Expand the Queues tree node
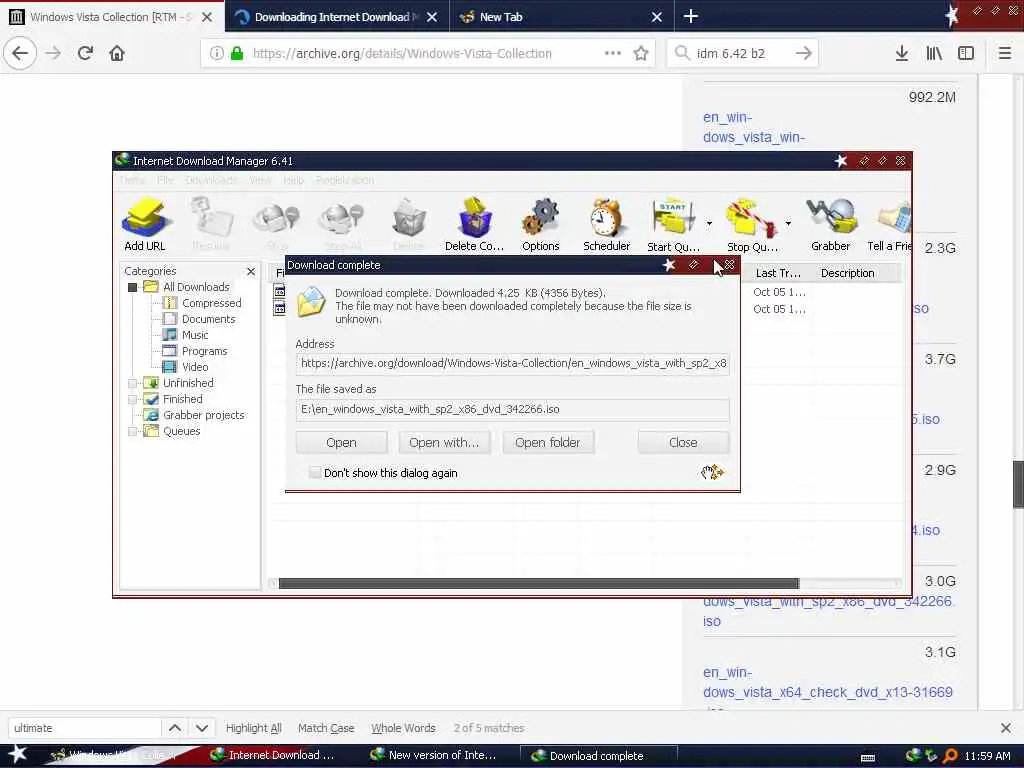This screenshot has height=768, width=1024. (x=133, y=431)
